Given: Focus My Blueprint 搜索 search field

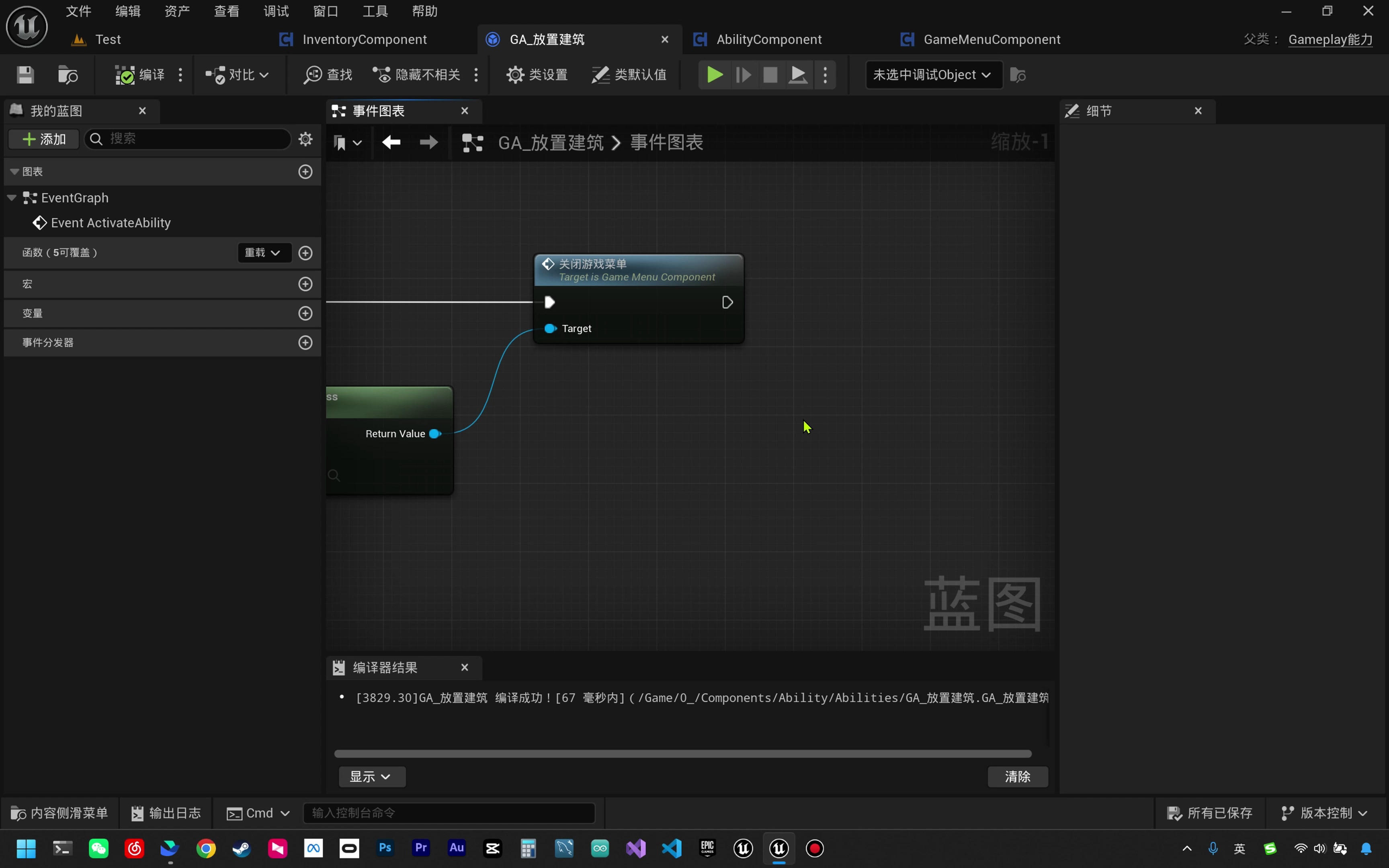Looking at the screenshot, I should tap(188, 139).
